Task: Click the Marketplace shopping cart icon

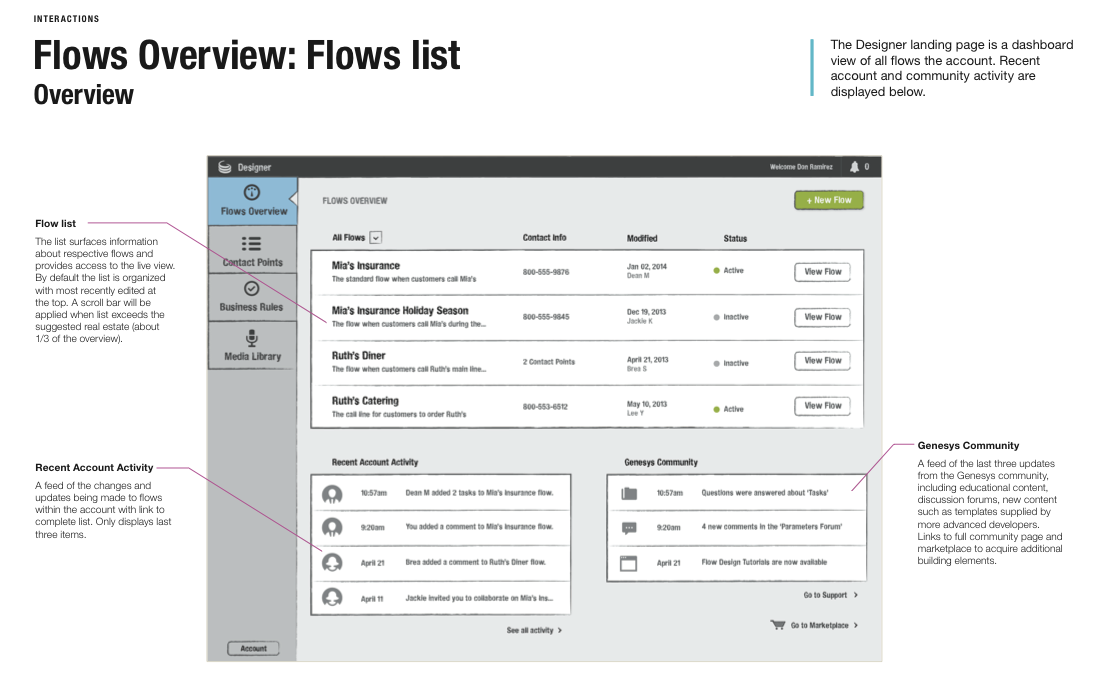Action: point(778,624)
